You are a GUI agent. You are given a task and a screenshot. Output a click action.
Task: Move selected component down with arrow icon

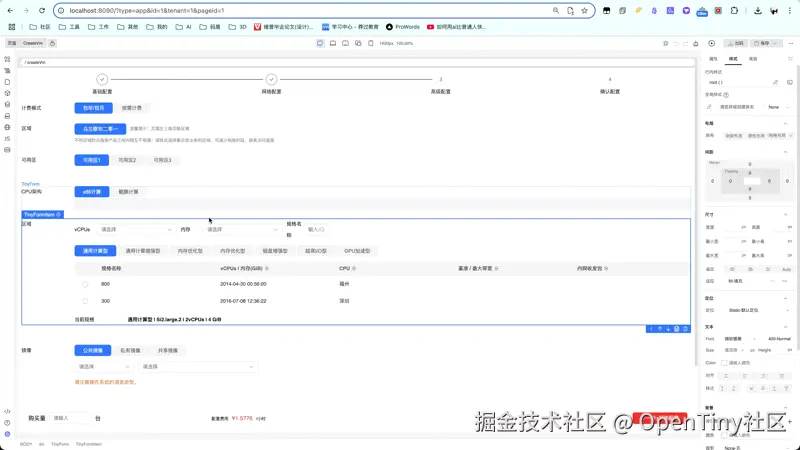pyautogui.click(x=668, y=329)
